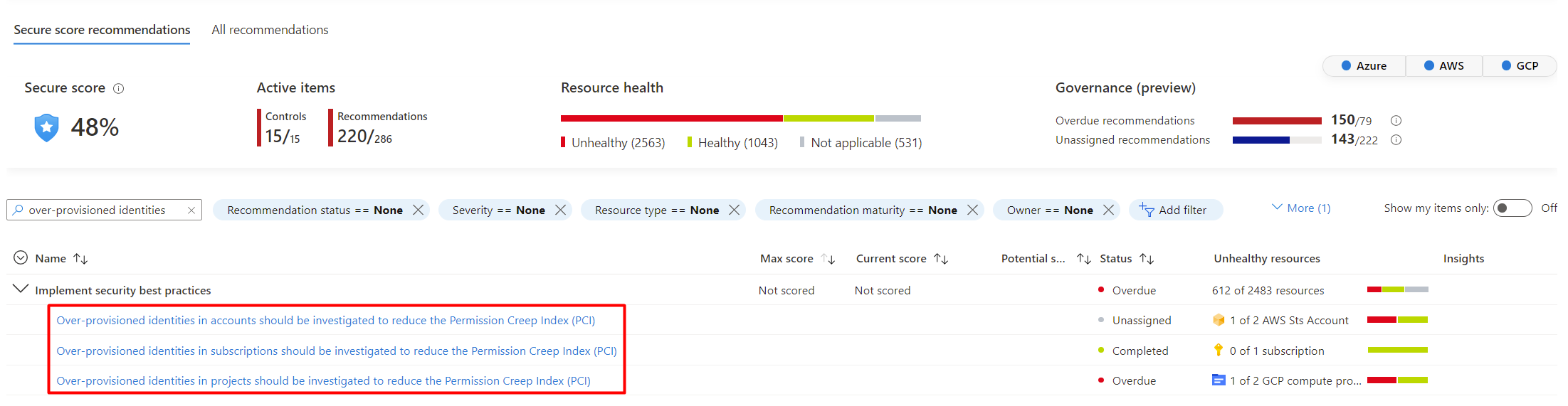Collapse Implement security best practices group
The image size is (1568, 406).
click(x=21, y=289)
